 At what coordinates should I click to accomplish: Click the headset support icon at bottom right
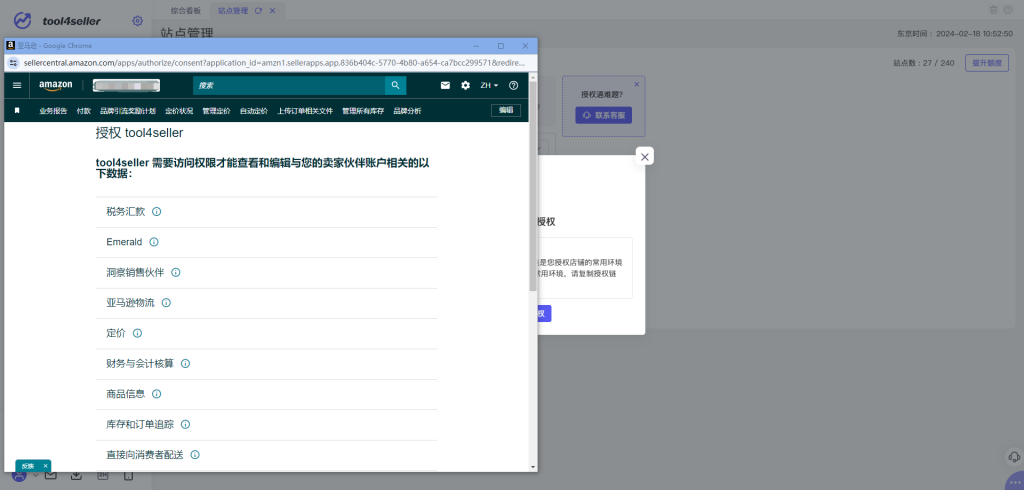coord(1014,456)
